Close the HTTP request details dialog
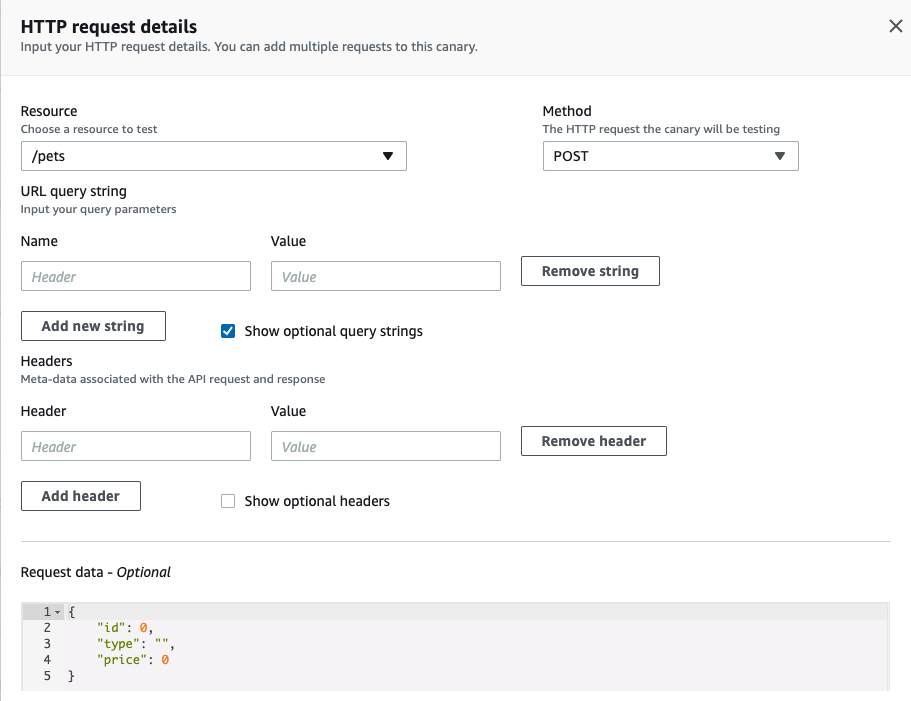911x701 pixels. [895, 26]
